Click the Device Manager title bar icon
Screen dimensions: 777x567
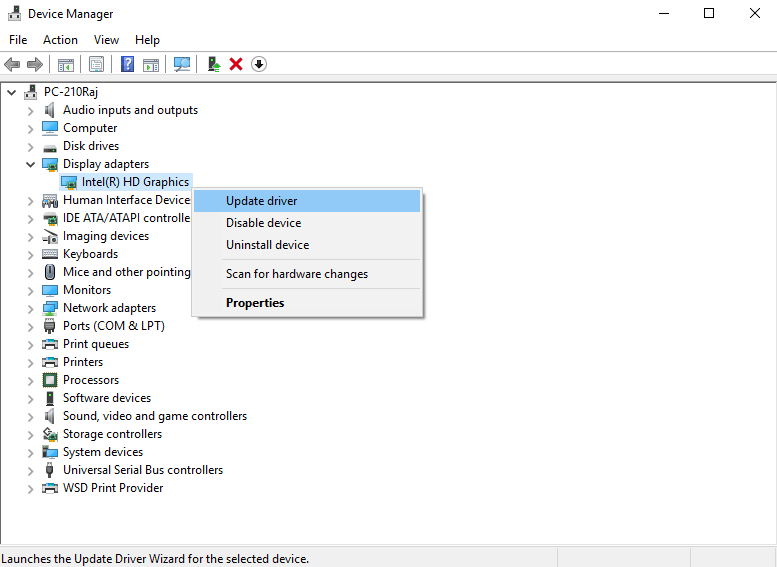[x=14, y=13]
